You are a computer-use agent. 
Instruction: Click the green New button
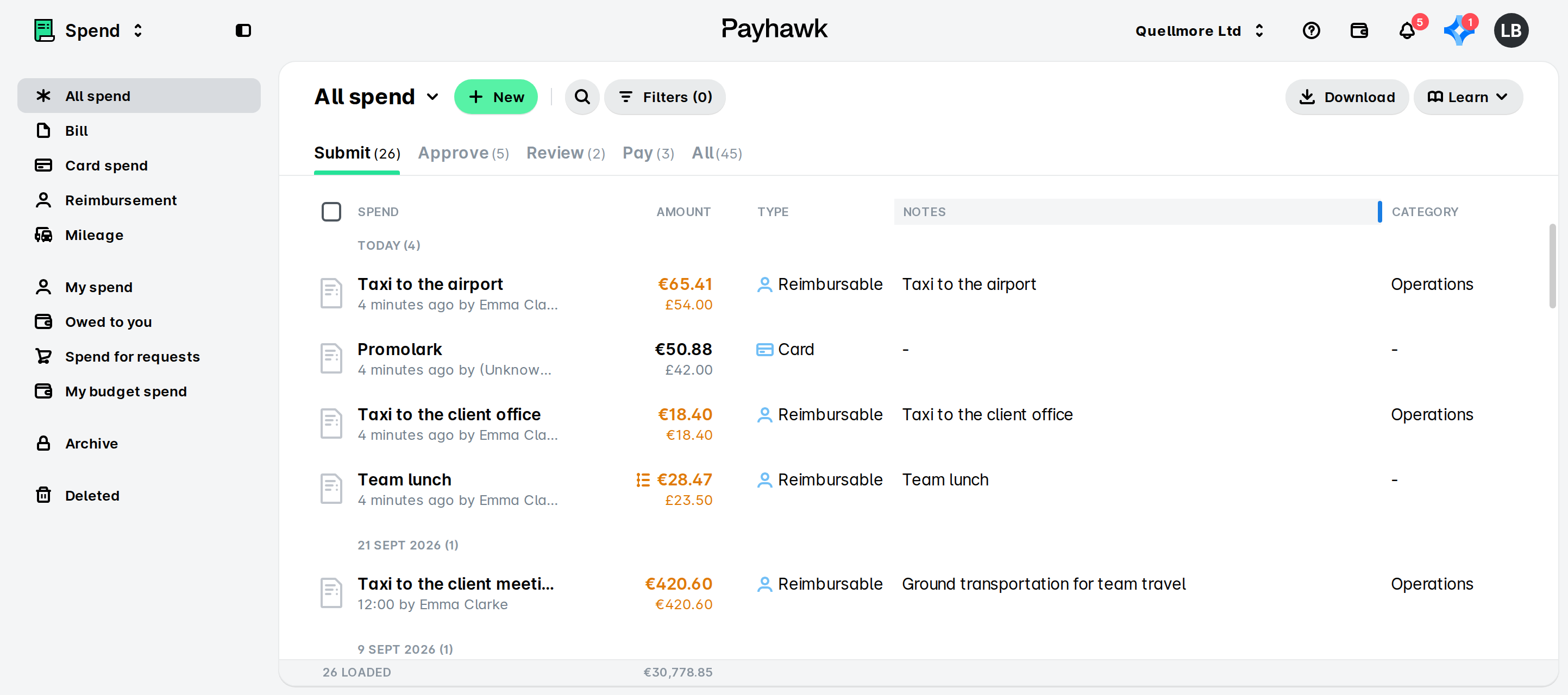tap(496, 97)
